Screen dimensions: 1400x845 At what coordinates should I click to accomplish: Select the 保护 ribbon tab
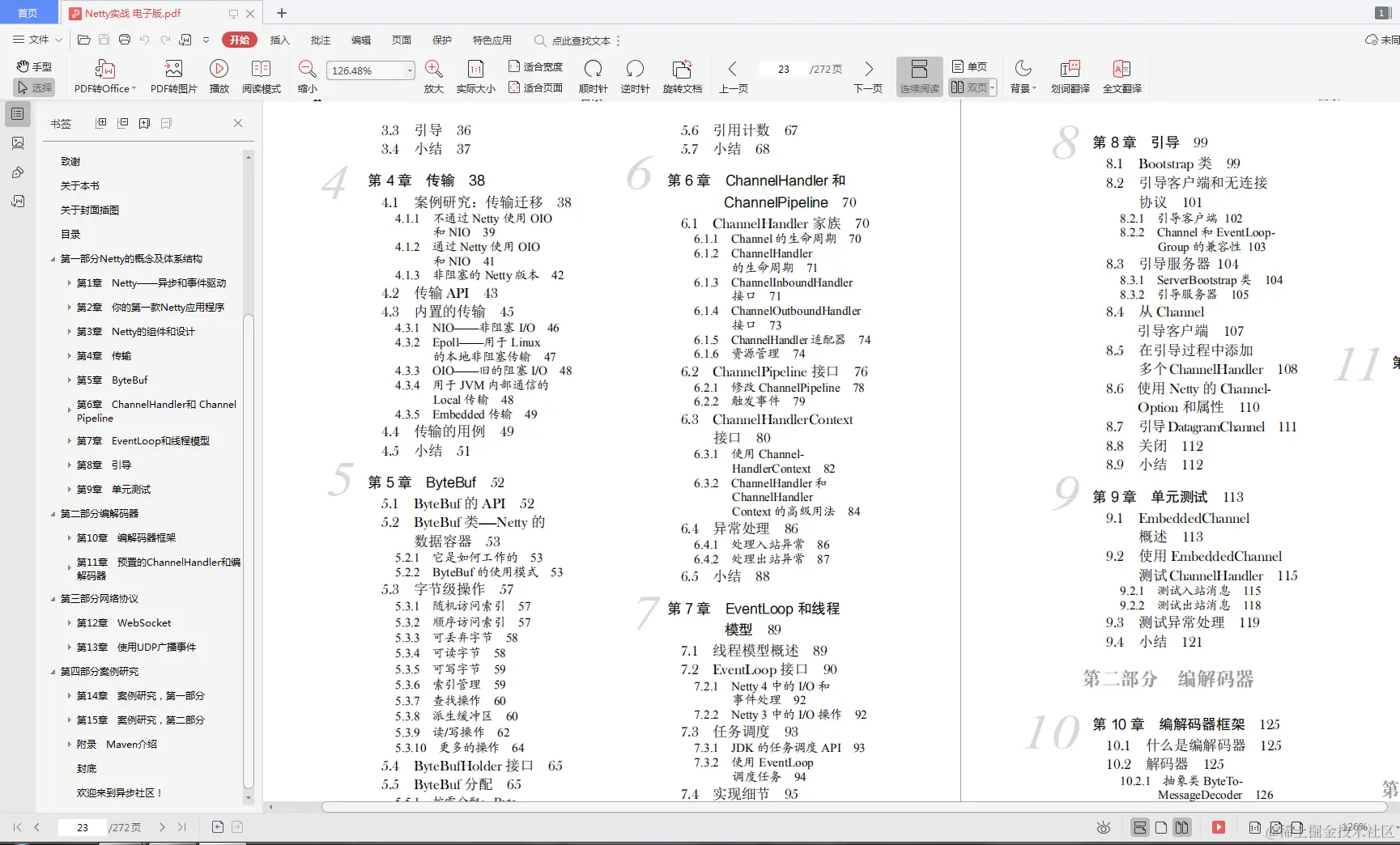click(x=442, y=40)
